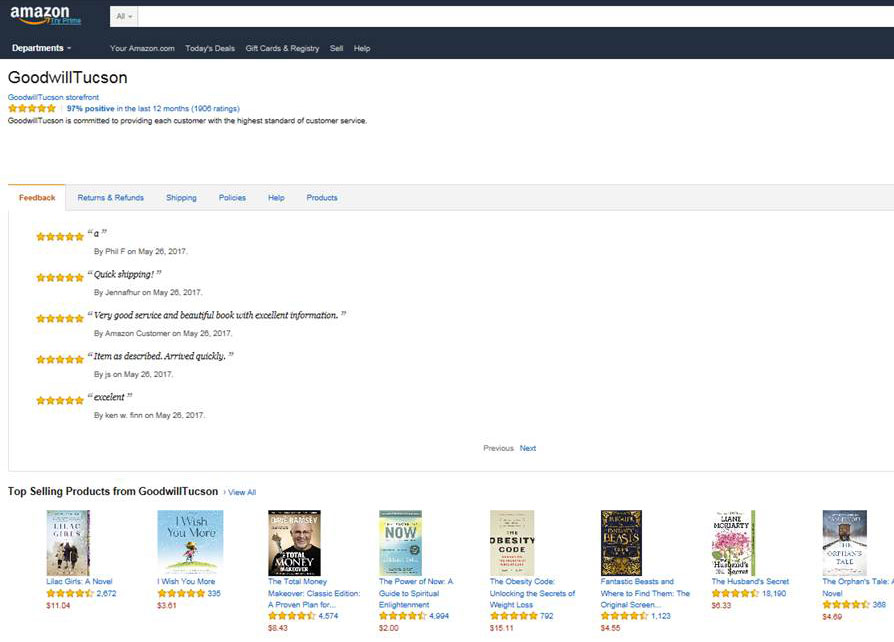894x642 pixels.
Task: Click the stars on ken w. finn's review
Action: pos(60,401)
